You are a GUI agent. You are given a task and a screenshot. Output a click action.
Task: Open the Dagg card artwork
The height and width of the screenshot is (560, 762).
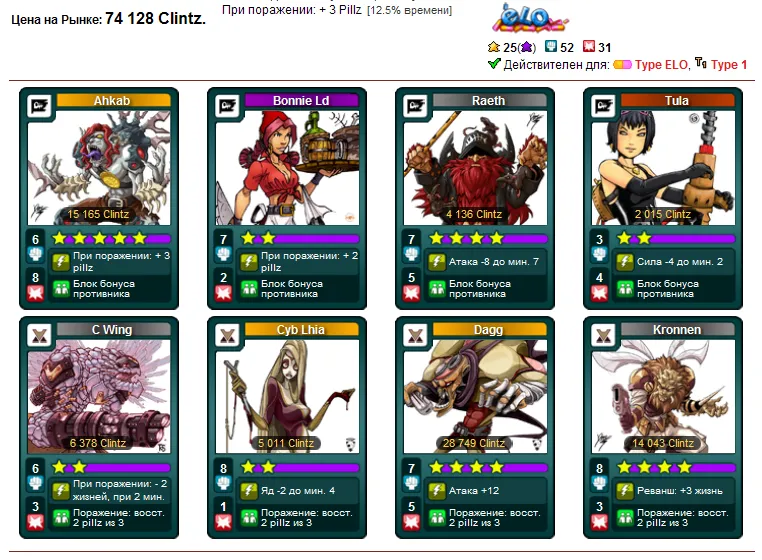click(x=475, y=396)
